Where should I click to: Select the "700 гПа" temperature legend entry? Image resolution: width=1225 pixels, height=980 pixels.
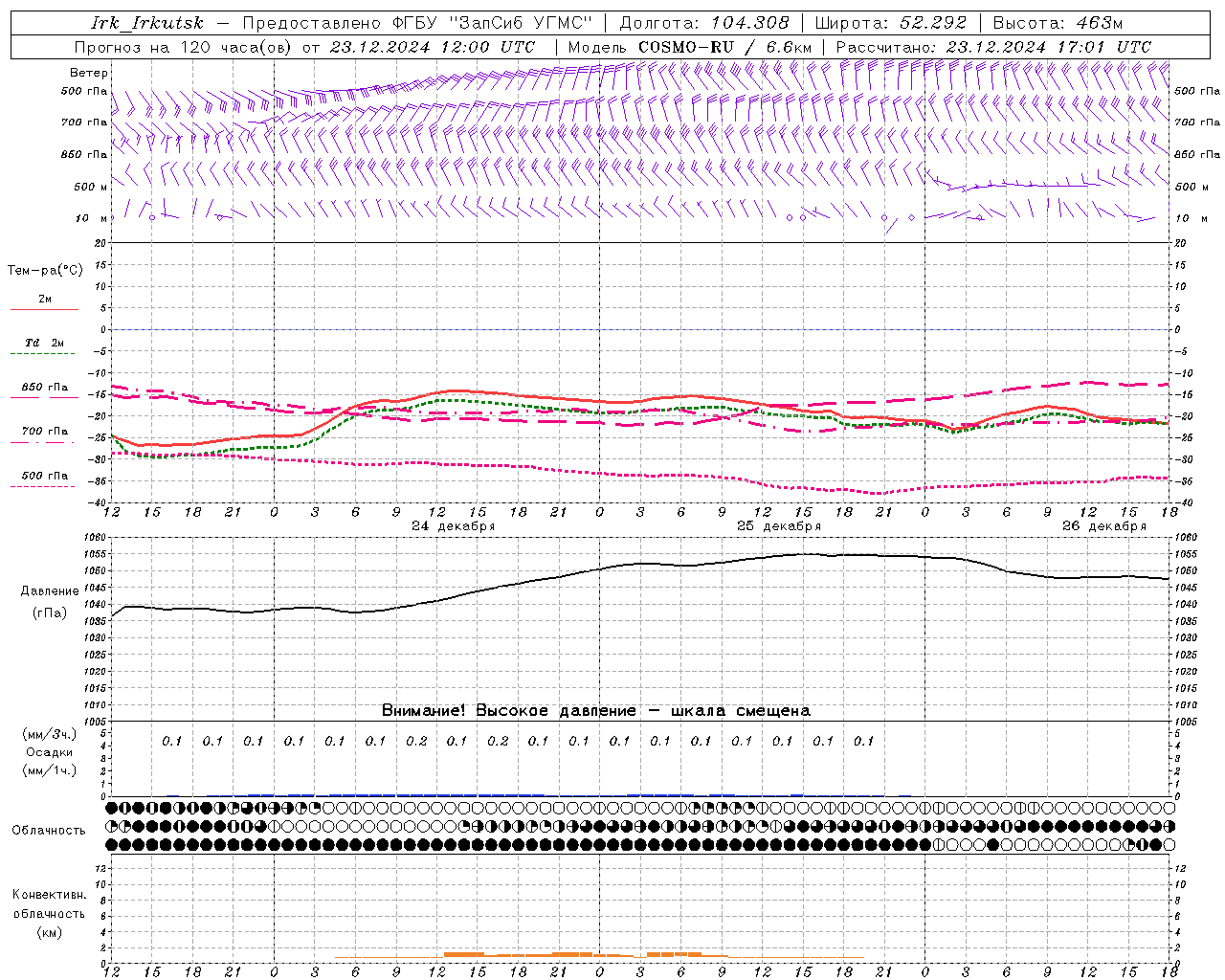tap(45, 432)
